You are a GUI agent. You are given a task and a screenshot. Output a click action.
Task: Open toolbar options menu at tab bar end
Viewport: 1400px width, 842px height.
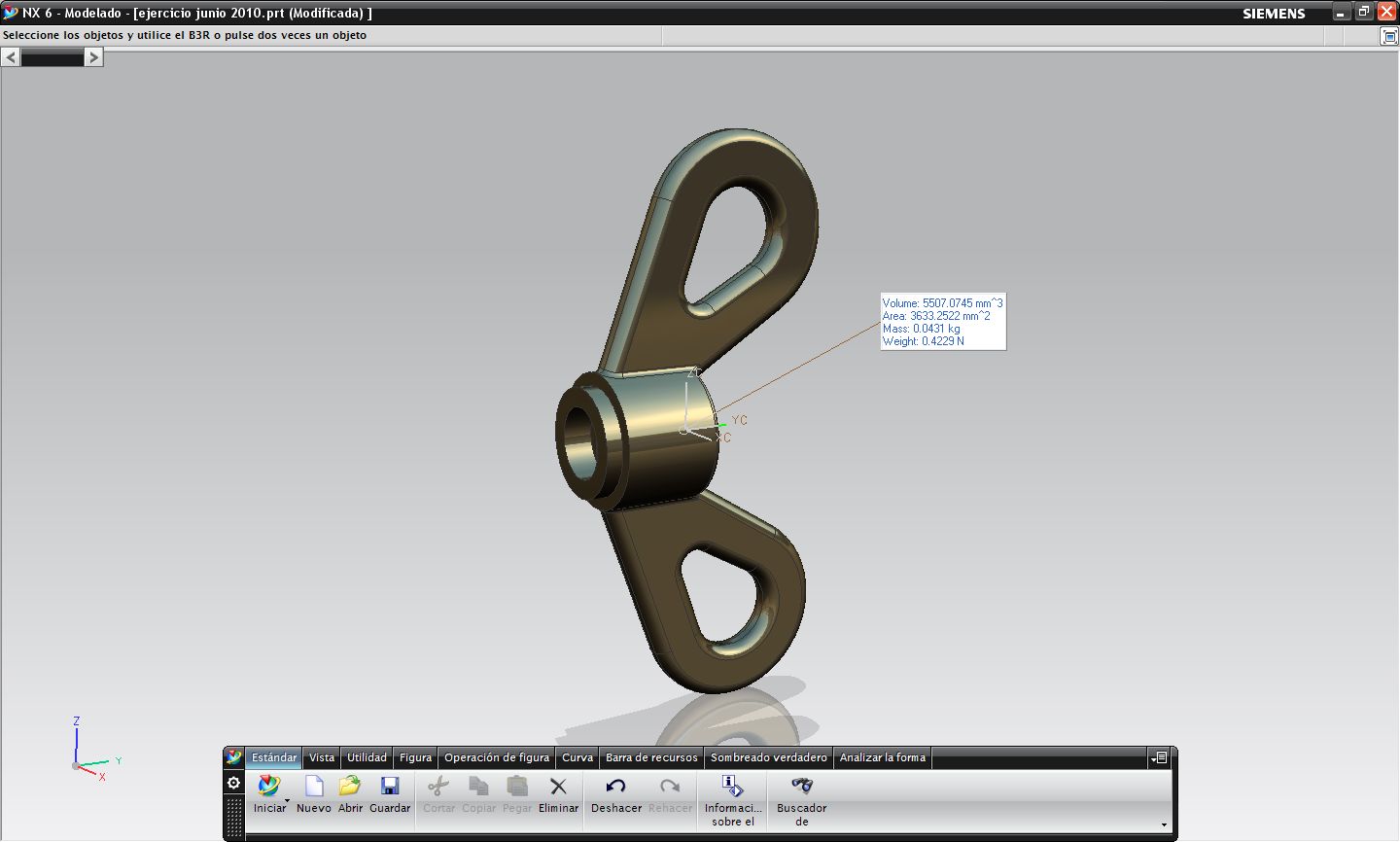[1158, 757]
